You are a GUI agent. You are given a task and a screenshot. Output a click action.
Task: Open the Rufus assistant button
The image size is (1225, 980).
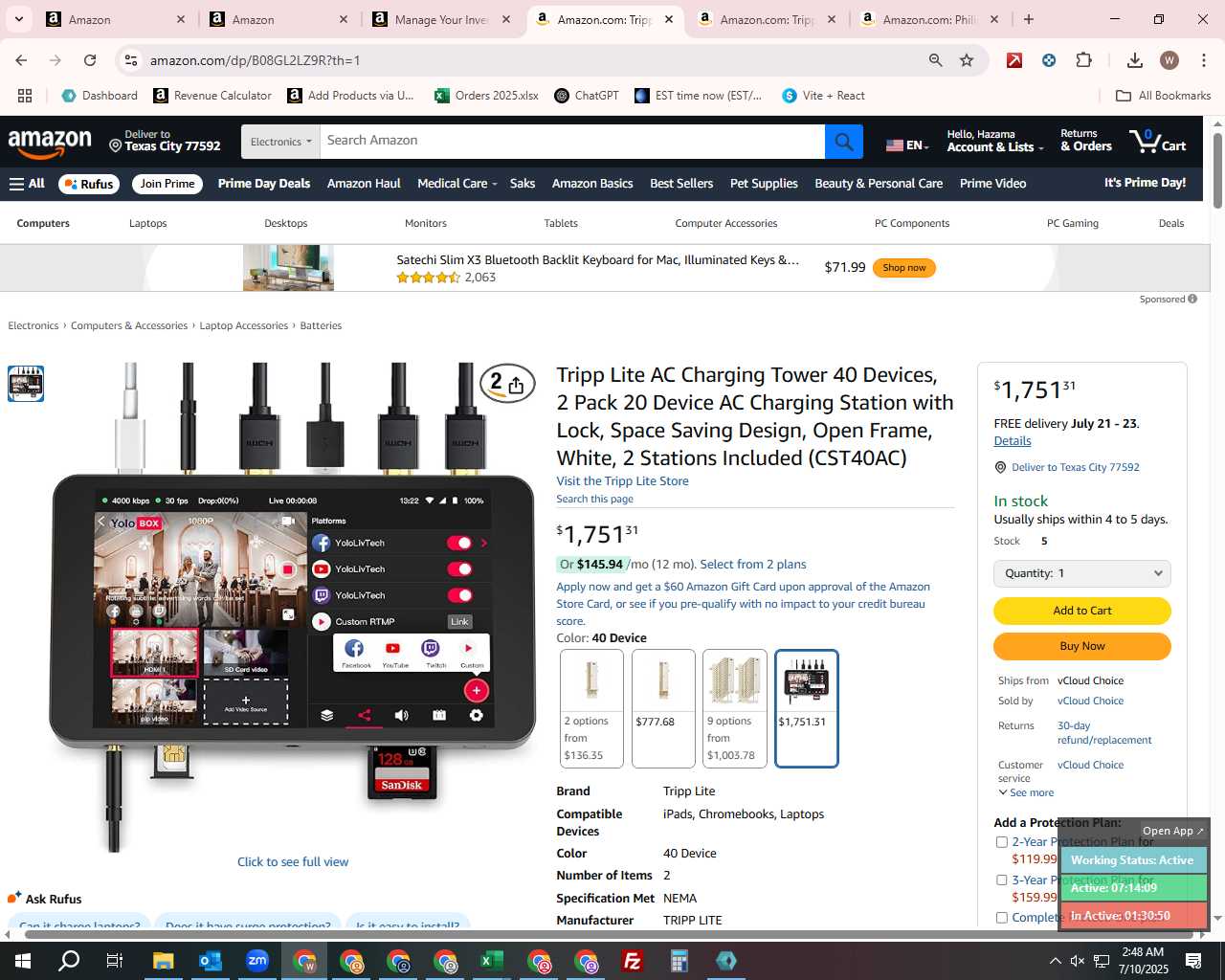[89, 184]
